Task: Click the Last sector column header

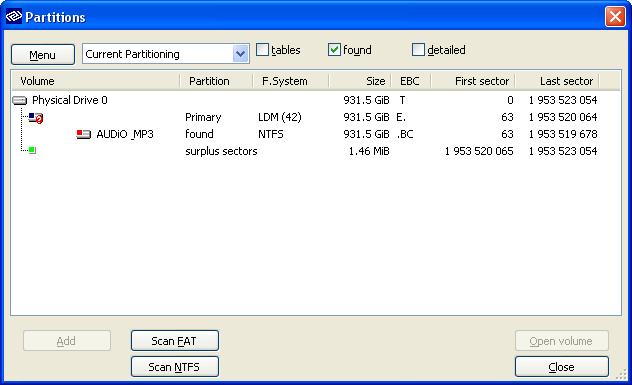Action: click(x=557, y=81)
